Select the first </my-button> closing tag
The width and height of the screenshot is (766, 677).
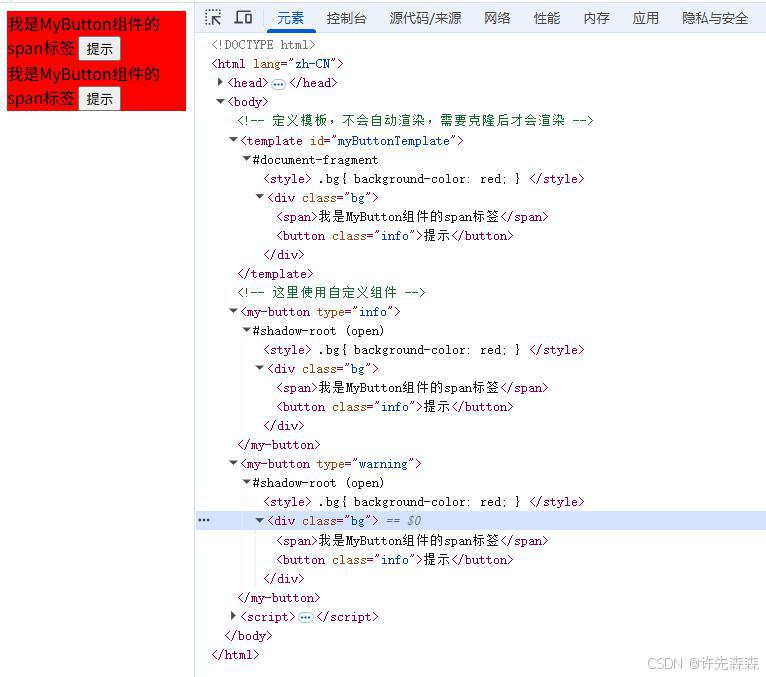(x=278, y=444)
